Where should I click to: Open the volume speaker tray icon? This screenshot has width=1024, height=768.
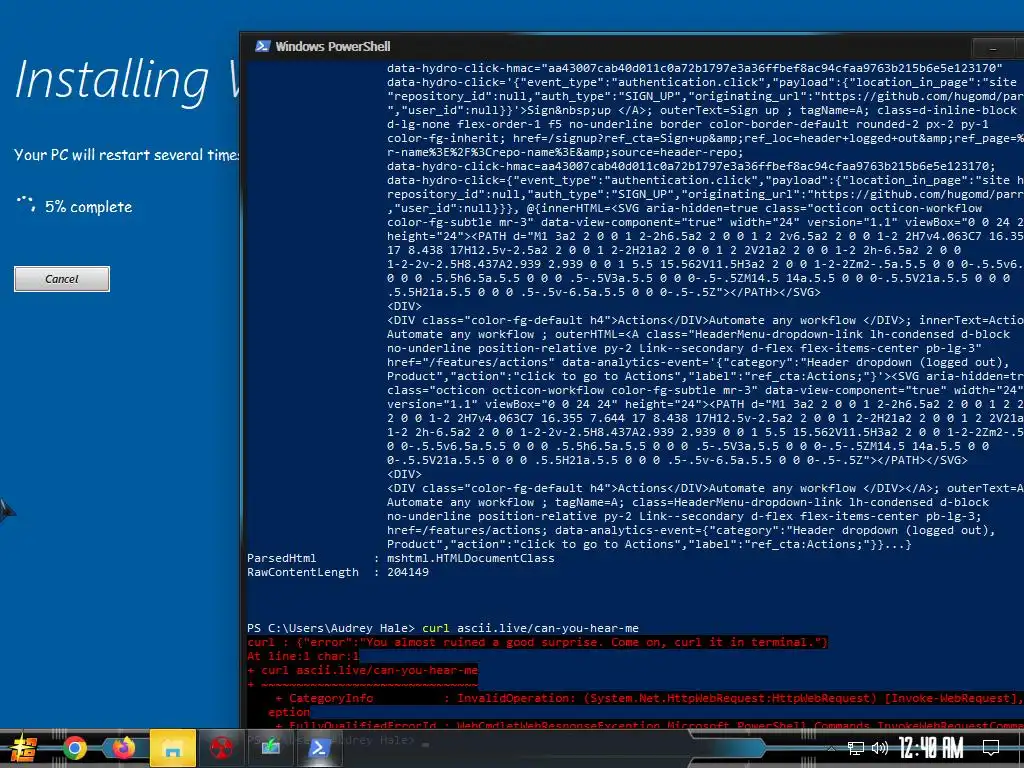pos(880,748)
